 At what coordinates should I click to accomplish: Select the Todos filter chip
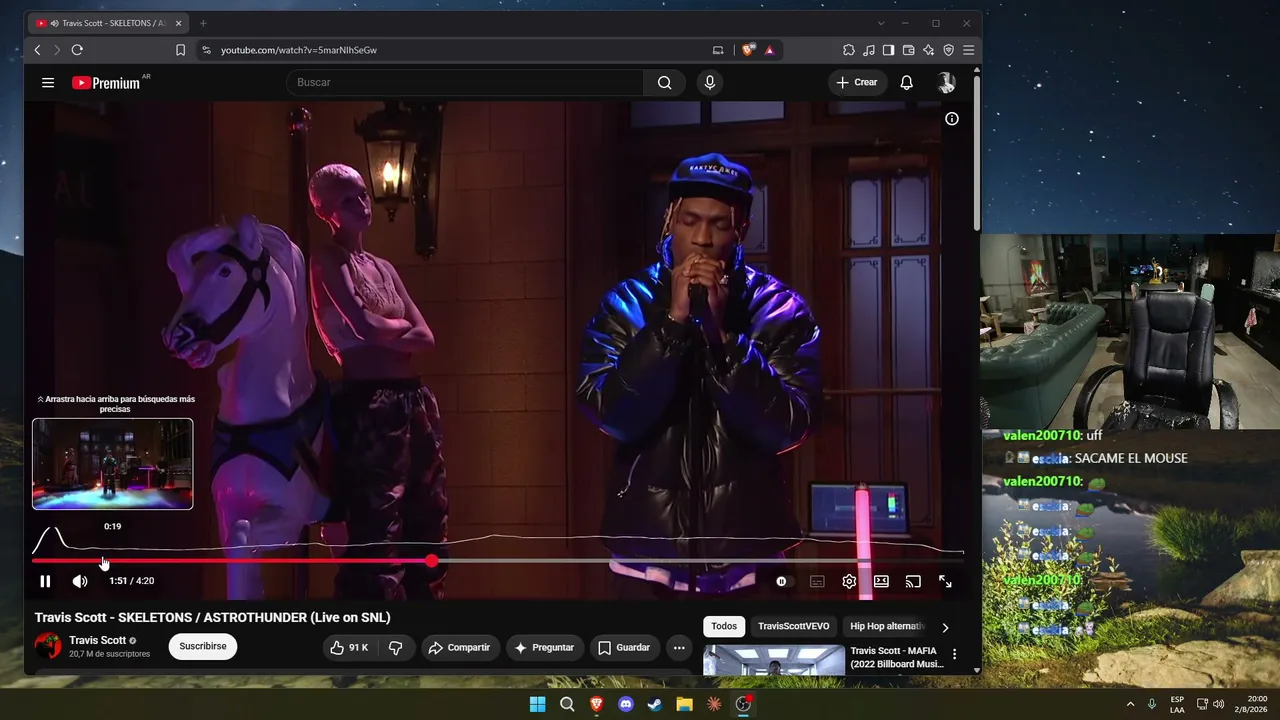724,626
